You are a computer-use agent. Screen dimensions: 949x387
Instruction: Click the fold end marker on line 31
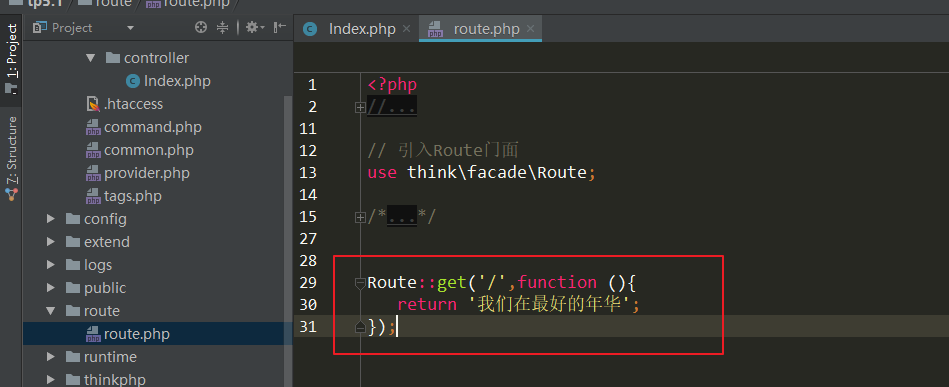361,327
